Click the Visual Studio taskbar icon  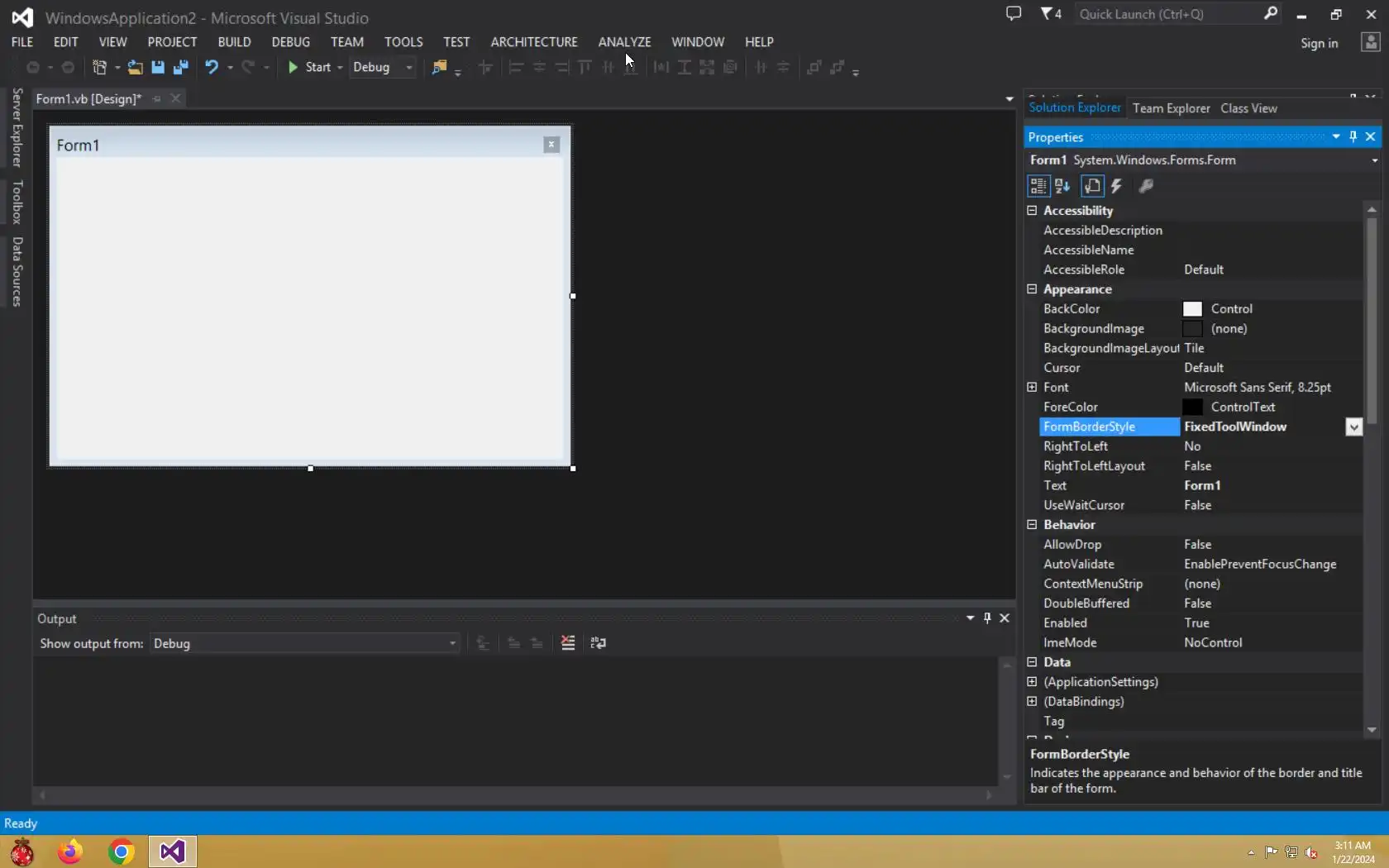173,851
